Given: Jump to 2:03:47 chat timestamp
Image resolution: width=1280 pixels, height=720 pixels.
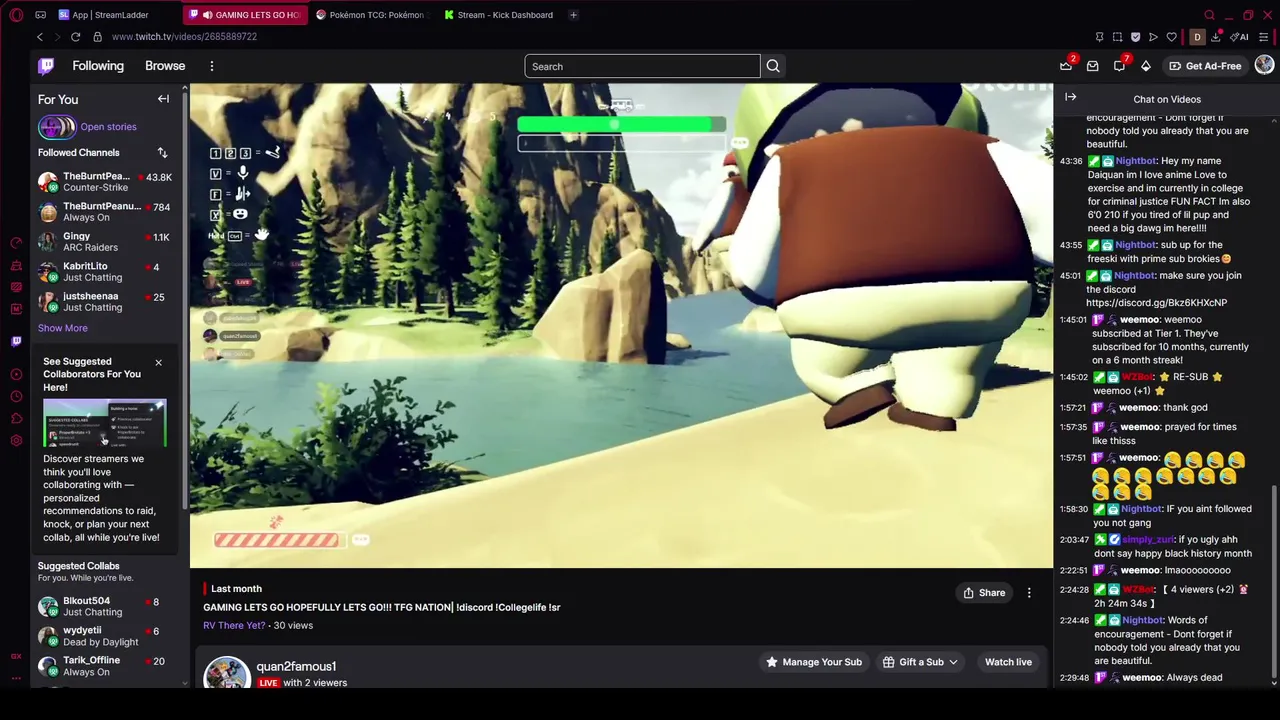Looking at the screenshot, I should coord(1073,540).
